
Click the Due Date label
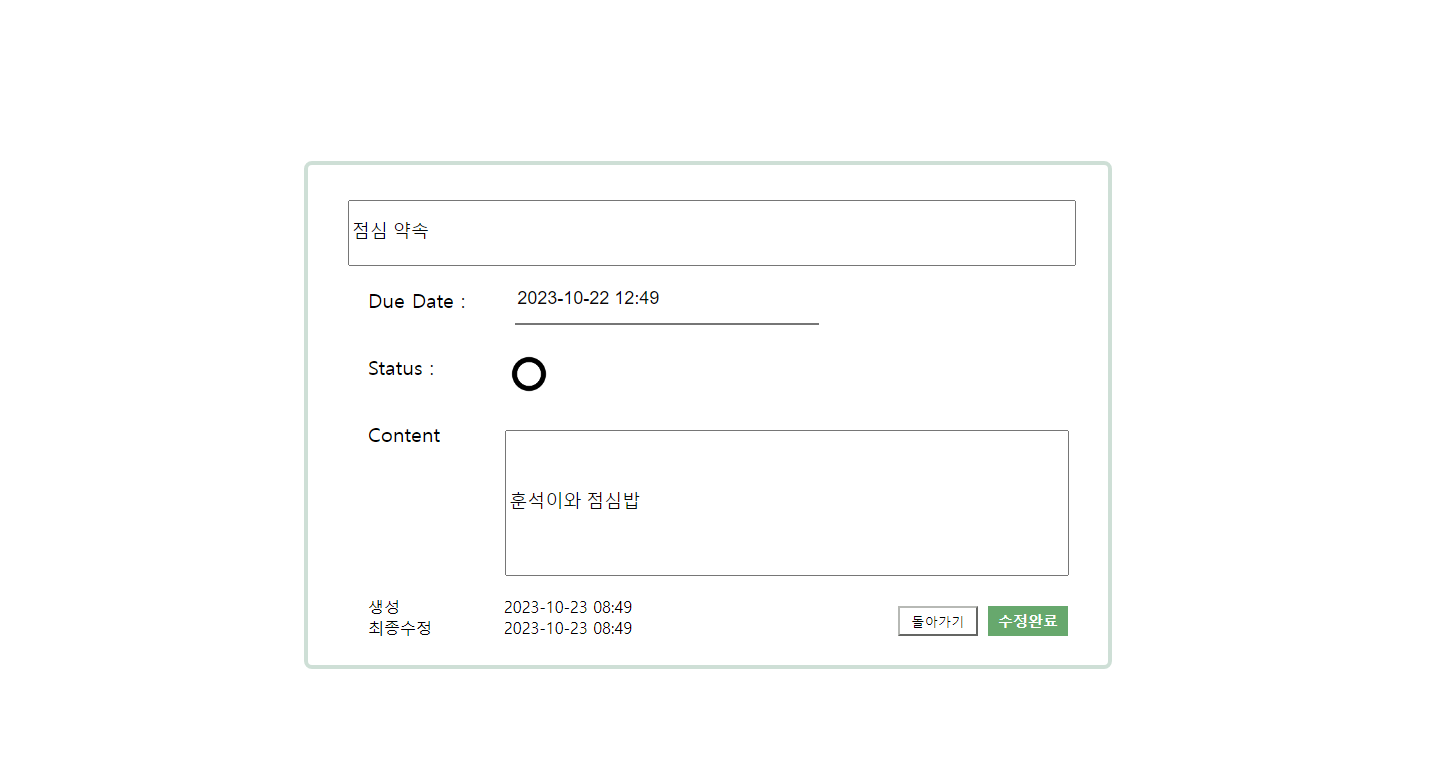pyautogui.click(x=417, y=301)
